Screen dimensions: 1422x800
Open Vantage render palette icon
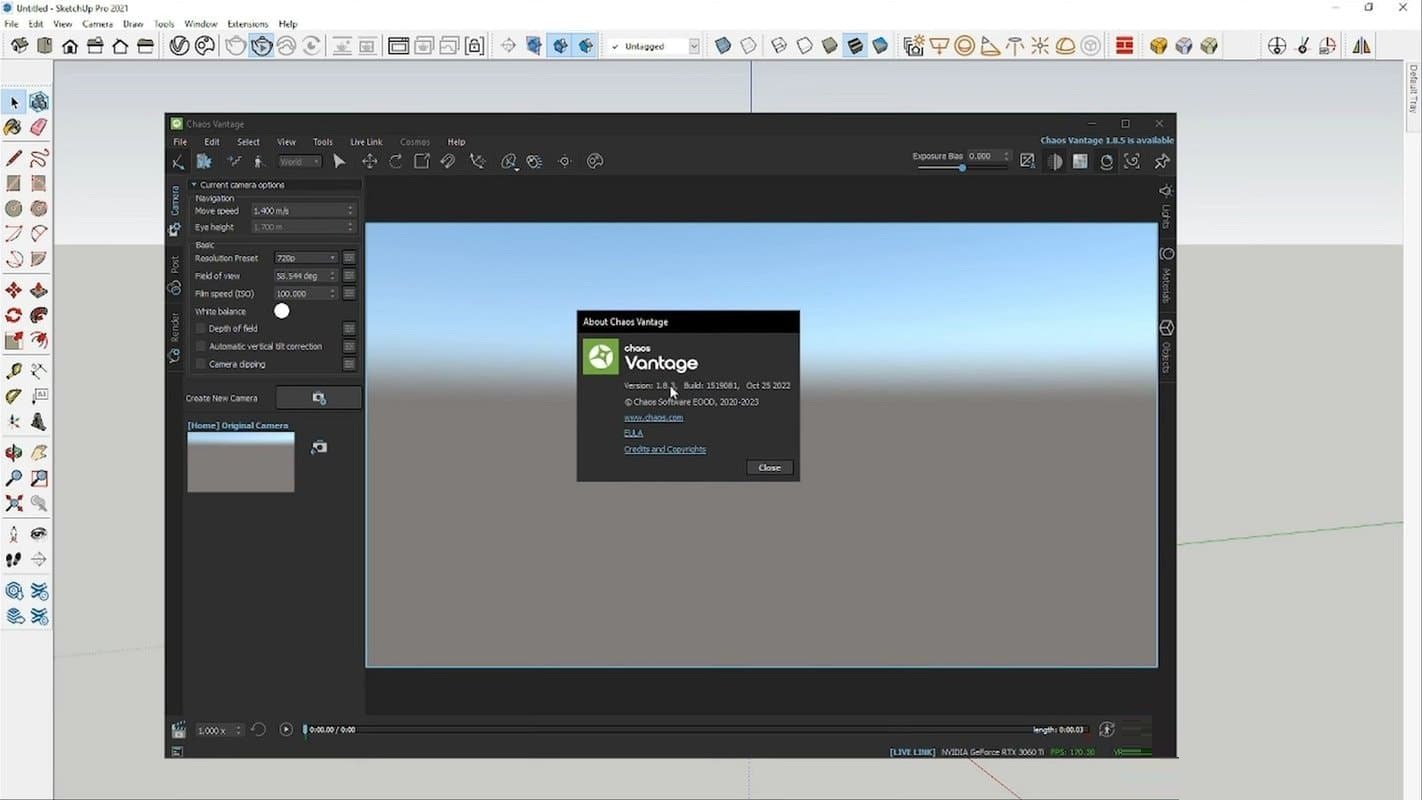pos(595,161)
